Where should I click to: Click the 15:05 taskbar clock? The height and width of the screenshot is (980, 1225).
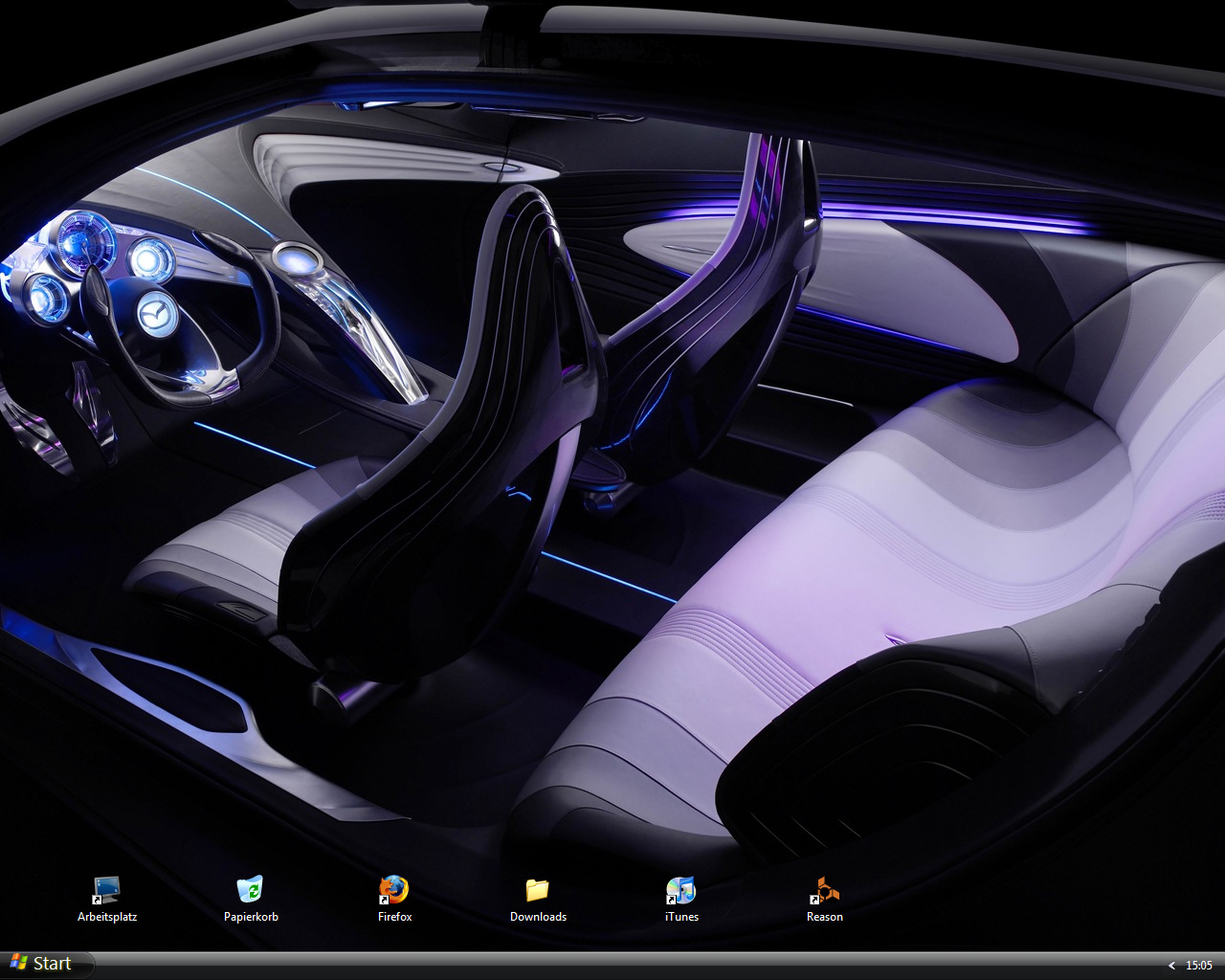pos(1198,966)
